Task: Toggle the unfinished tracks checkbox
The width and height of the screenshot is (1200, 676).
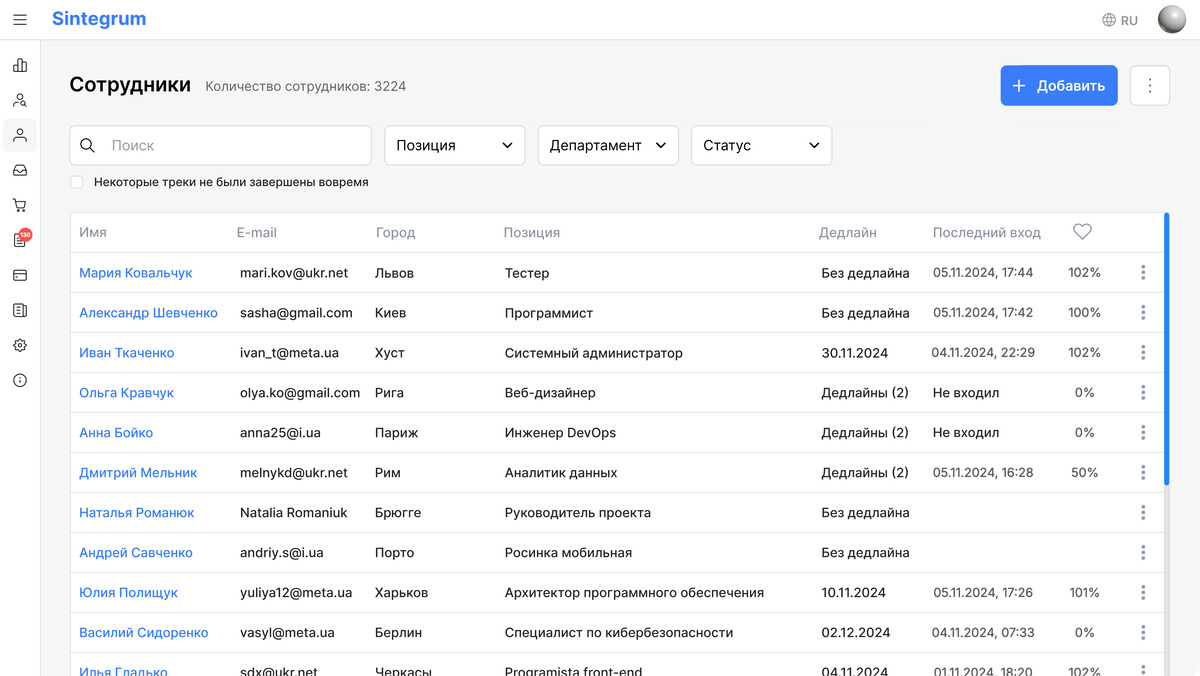Action: click(x=77, y=182)
